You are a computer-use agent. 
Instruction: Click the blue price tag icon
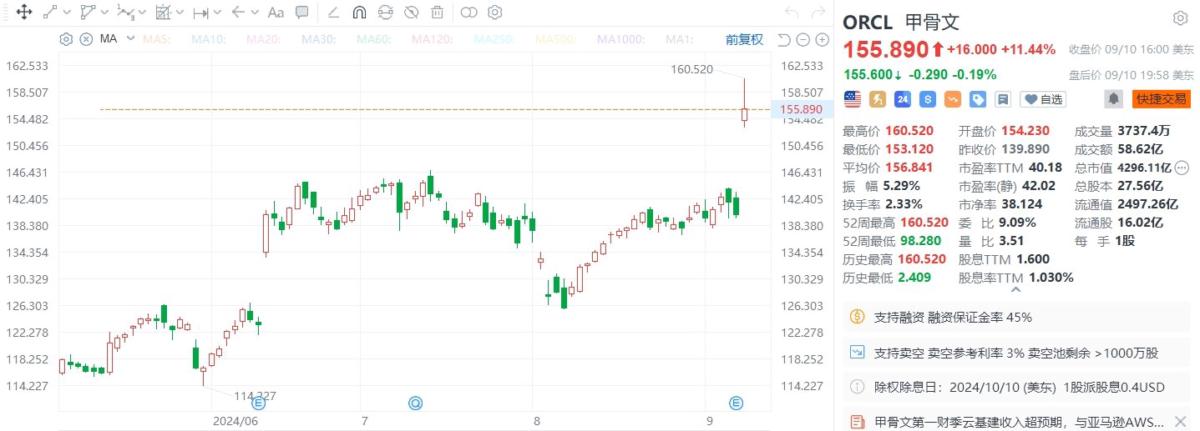click(978, 99)
